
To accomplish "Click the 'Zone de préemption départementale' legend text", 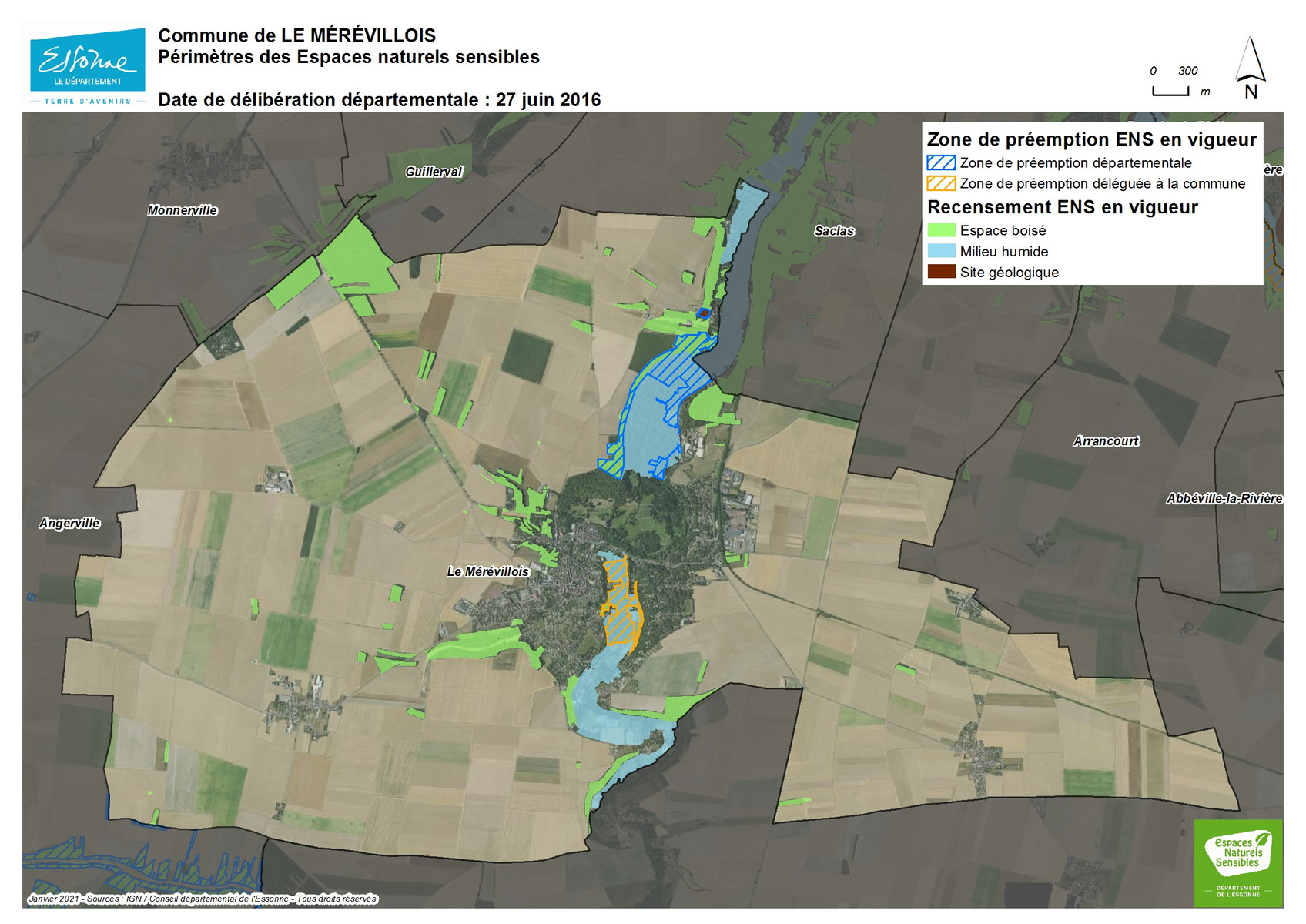I will (x=1076, y=163).
